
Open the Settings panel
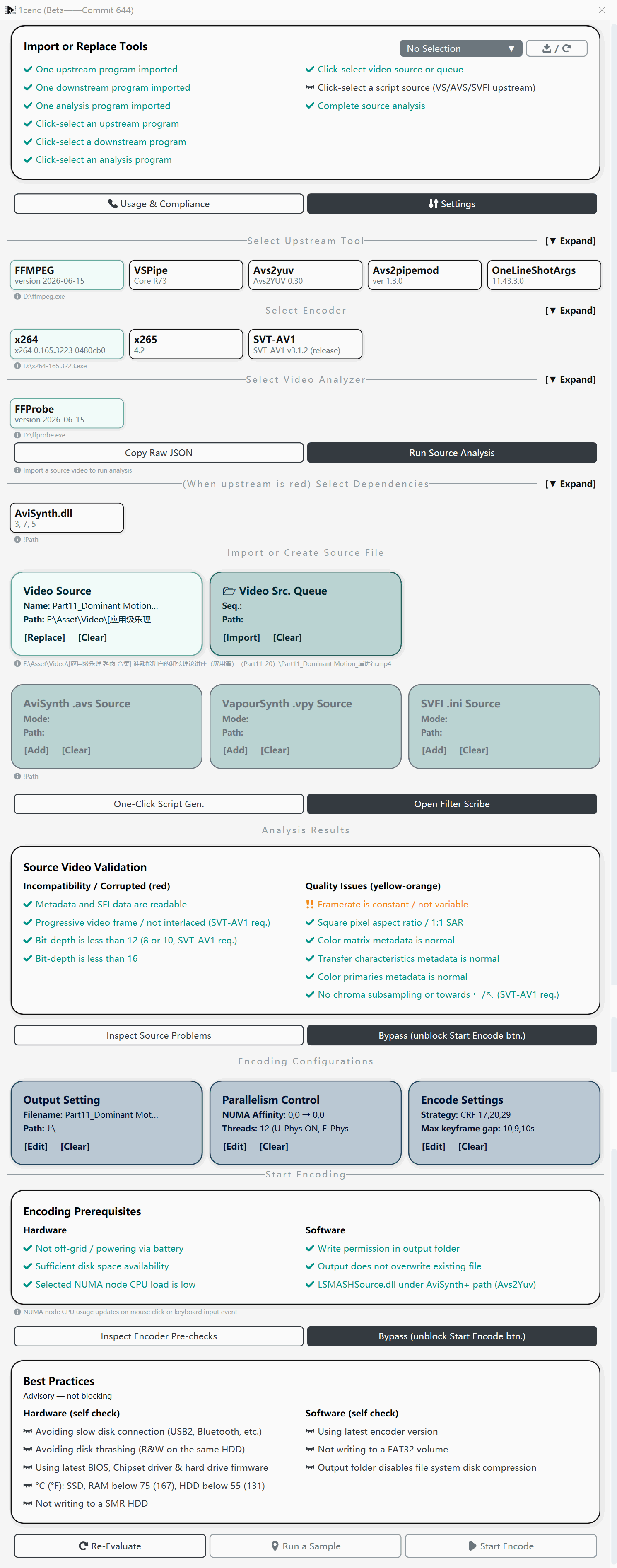tap(451, 204)
